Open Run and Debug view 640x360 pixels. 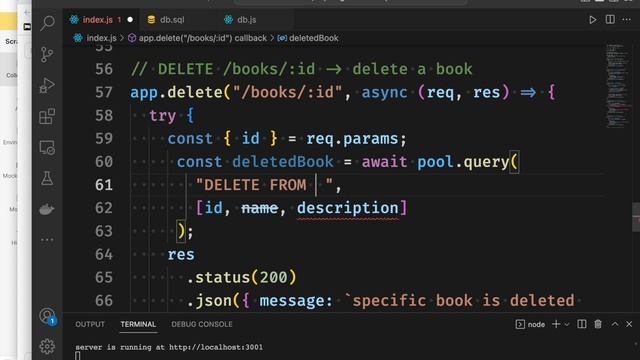click(47, 85)
